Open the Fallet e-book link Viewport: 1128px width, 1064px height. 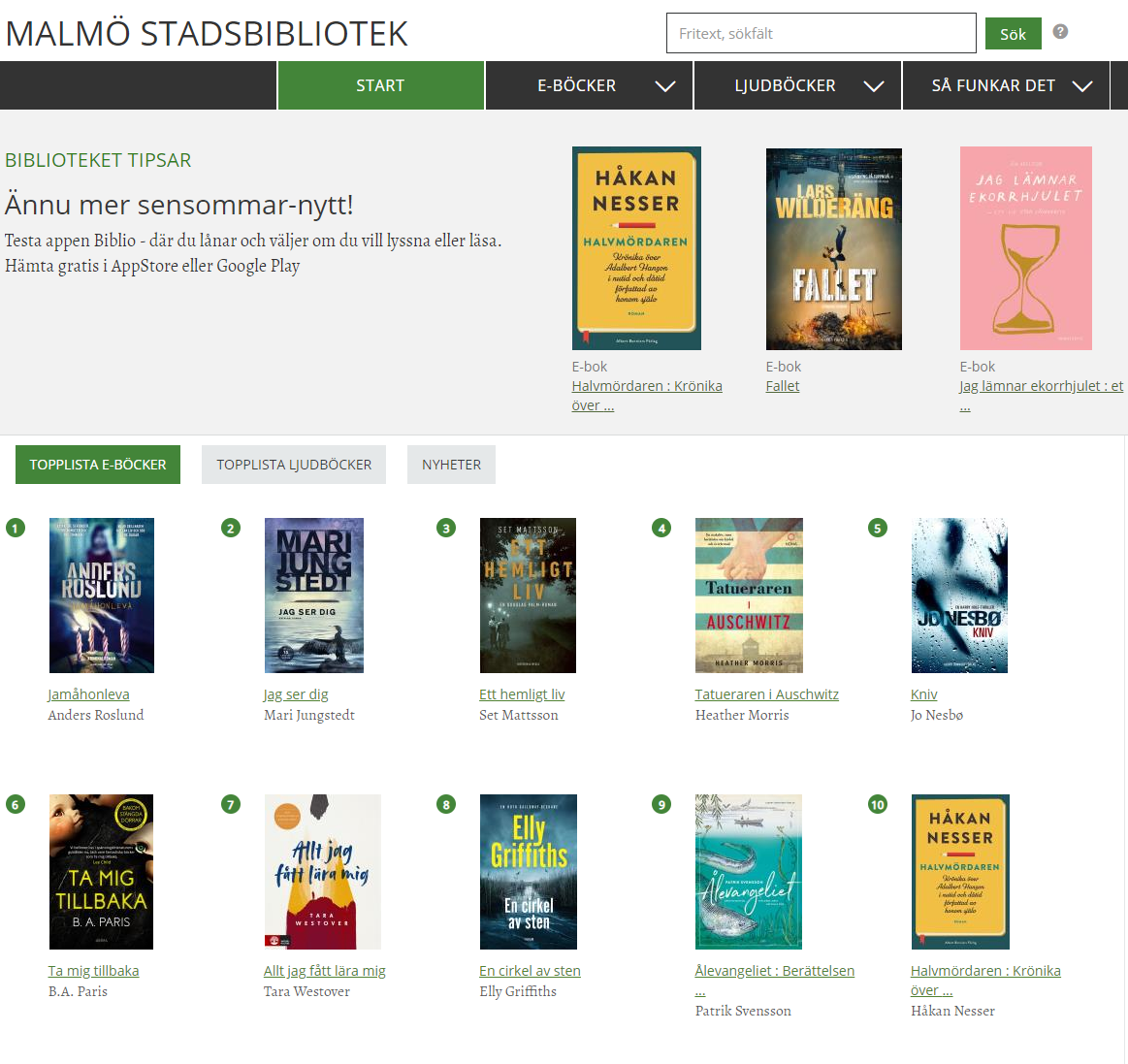point(782,385)
